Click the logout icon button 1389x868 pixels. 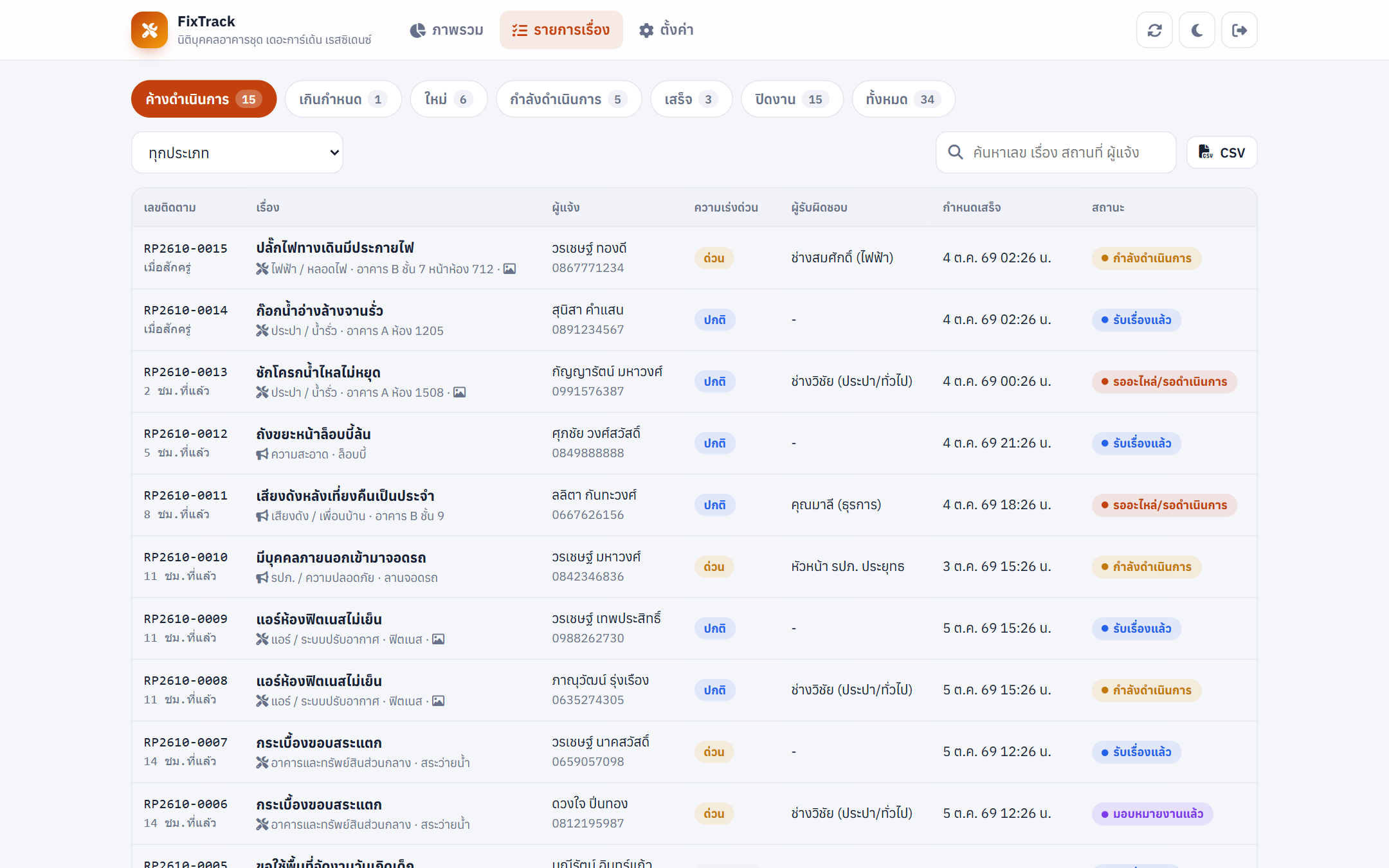(1239, 30)
